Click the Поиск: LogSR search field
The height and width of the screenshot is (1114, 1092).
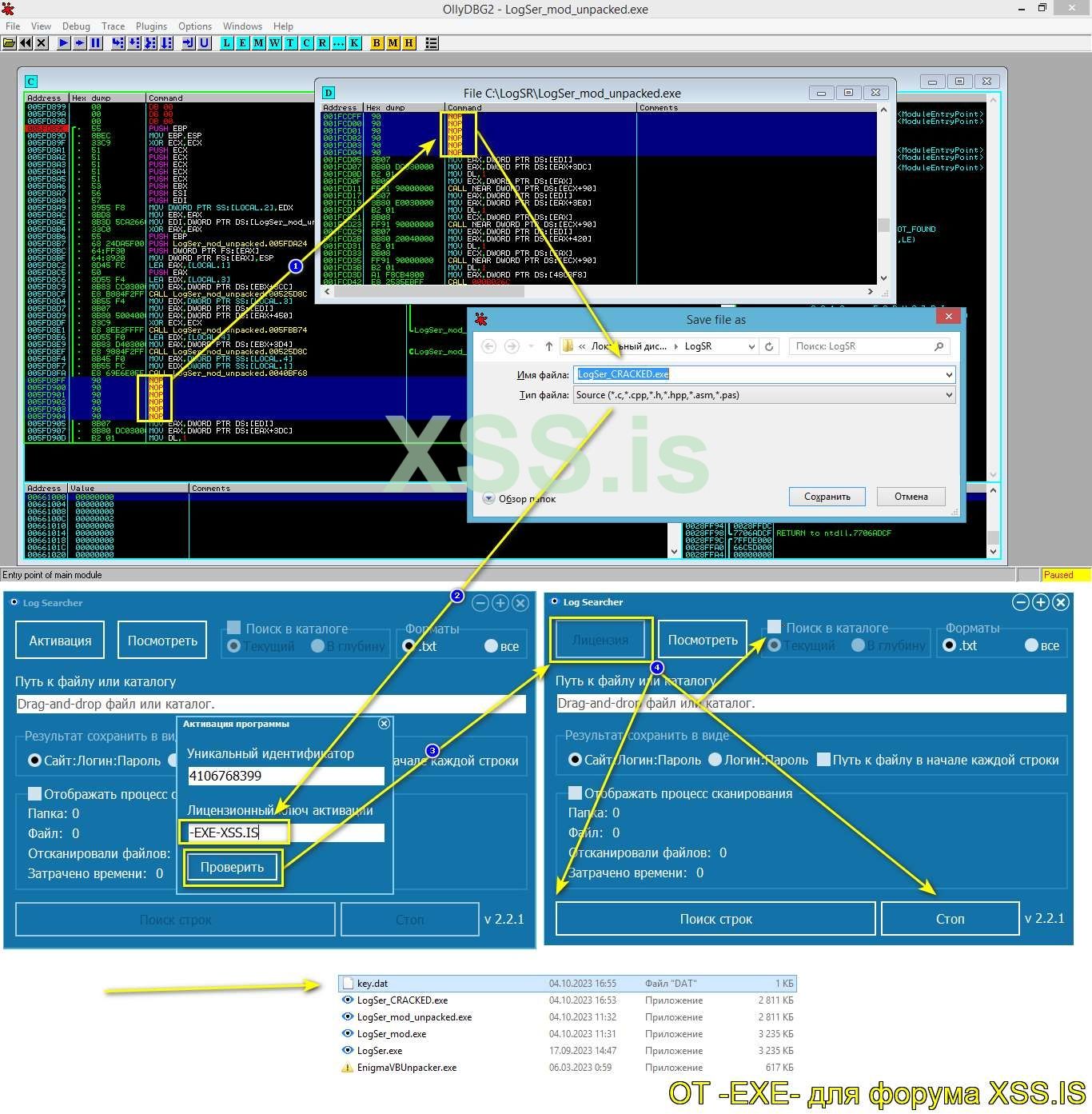coord(871,346)
